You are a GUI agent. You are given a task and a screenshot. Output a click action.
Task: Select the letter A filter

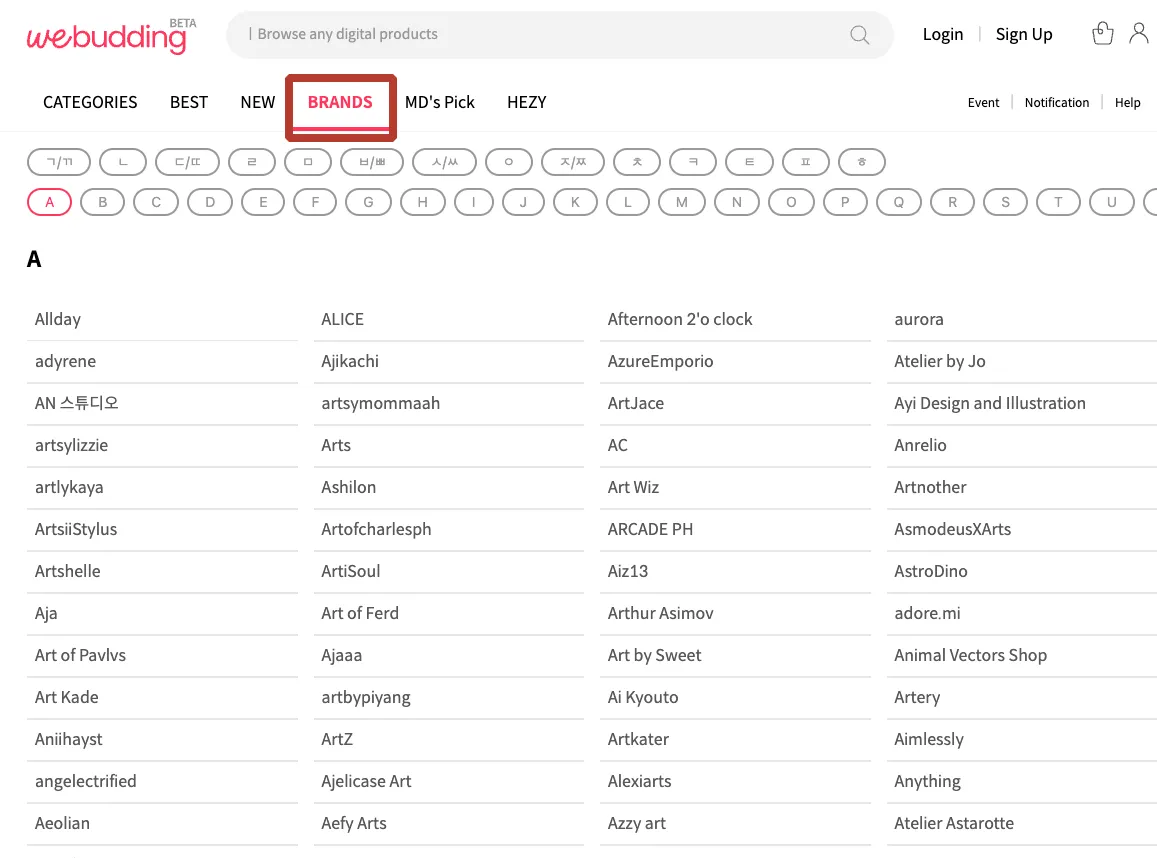[x=49, y=202]
